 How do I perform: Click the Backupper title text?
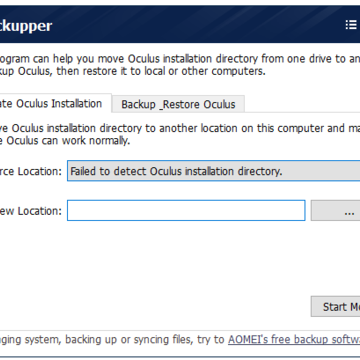pos(26,26)
